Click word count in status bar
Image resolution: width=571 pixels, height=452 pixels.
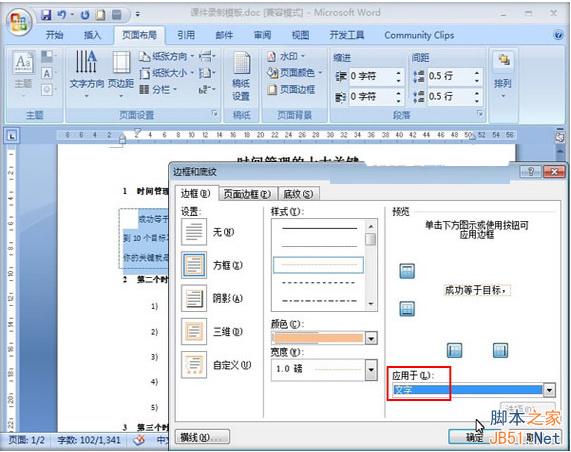click(89, 440)
